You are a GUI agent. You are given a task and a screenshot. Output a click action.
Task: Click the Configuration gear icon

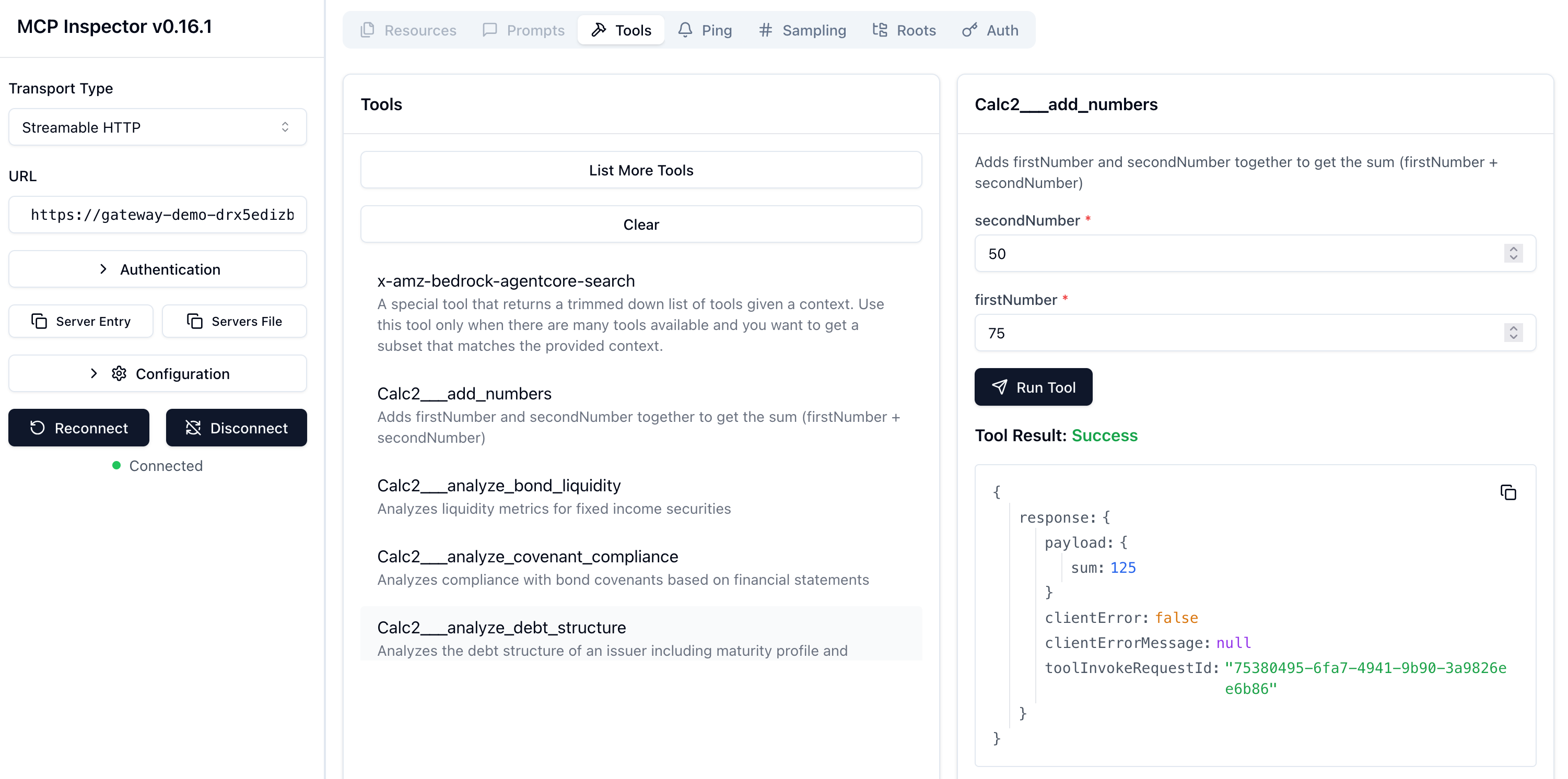tap(119, 373)
